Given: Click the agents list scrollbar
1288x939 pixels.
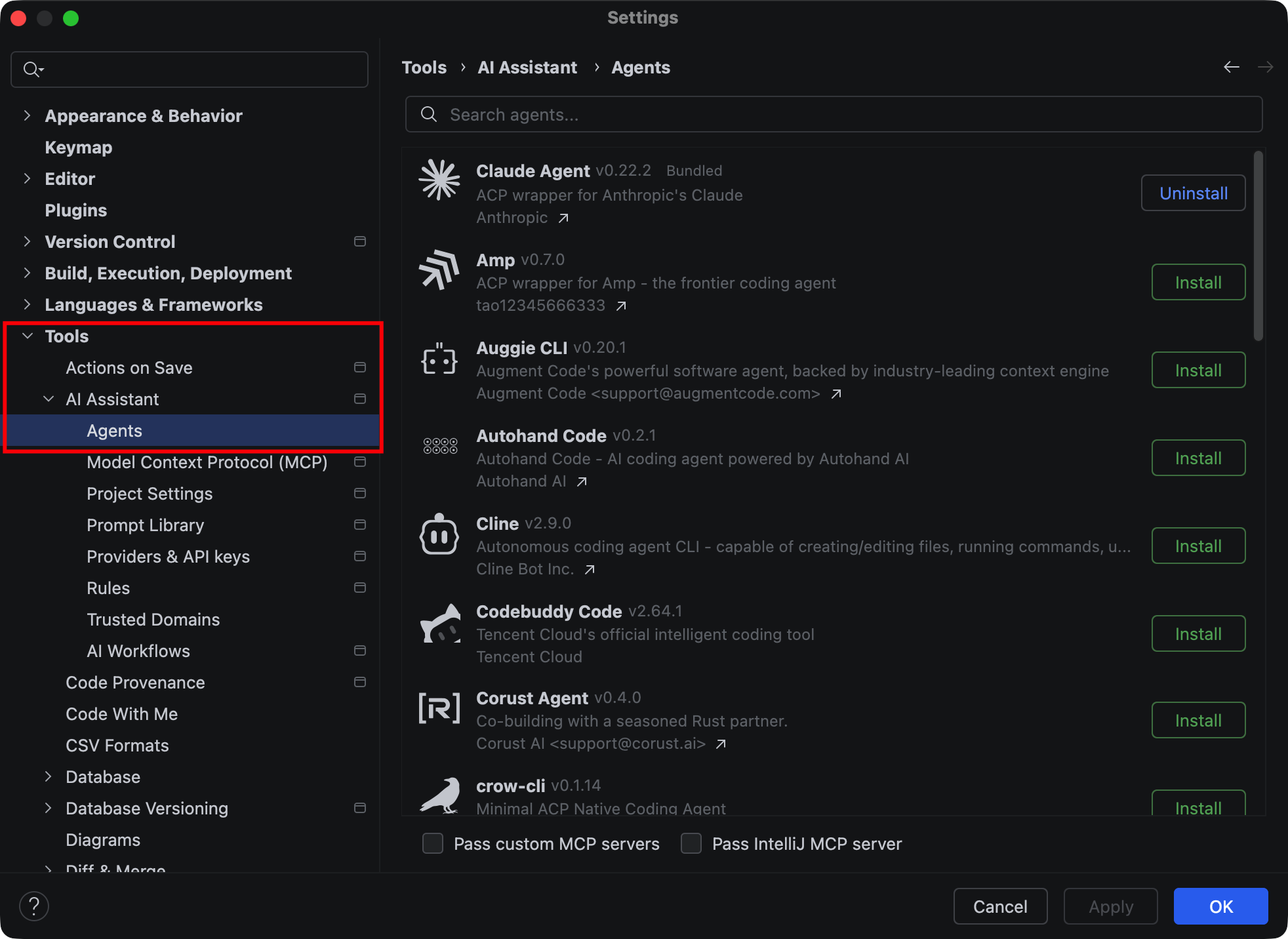Looking at the screenshot, I should 1258,245.
